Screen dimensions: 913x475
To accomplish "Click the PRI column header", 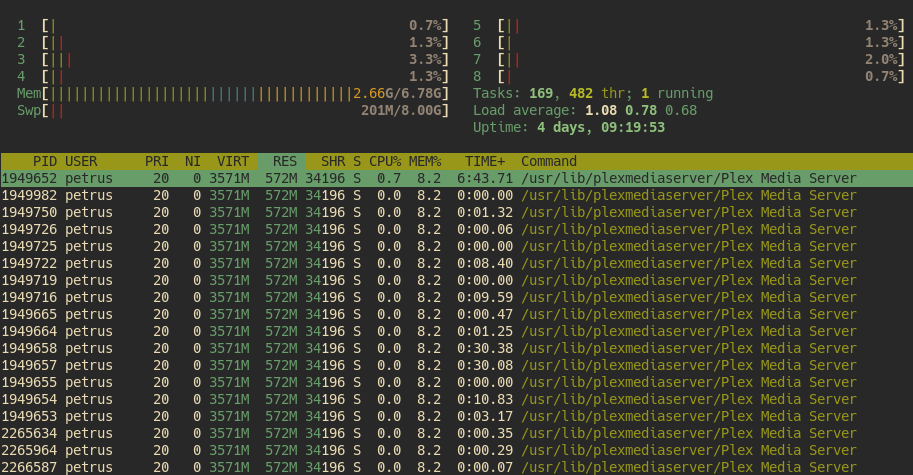I will pos(157,161).
